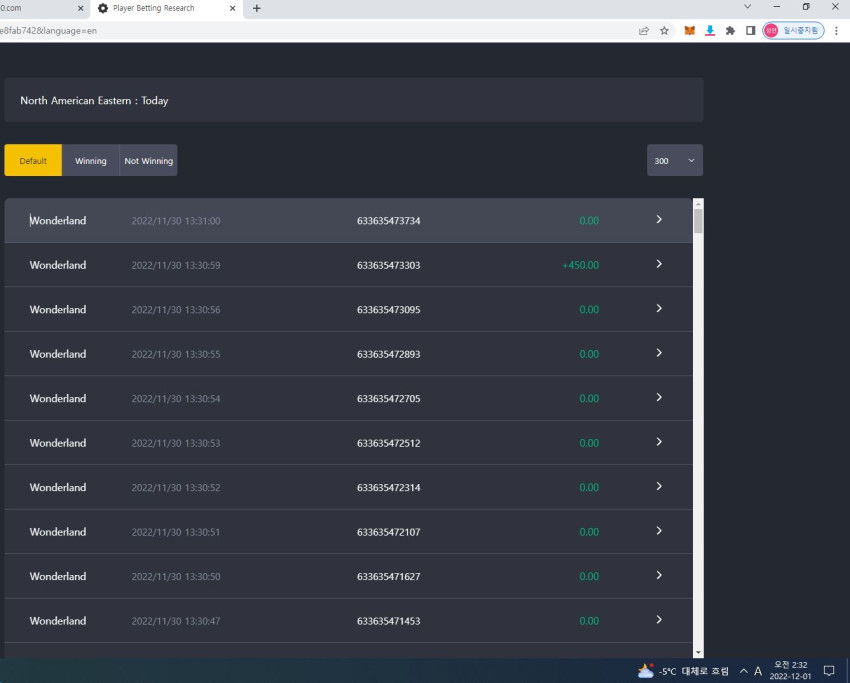This screenshot has height=683, width=850.
Task: Open the Chrome three-dot menu
Action: point(836,31)
